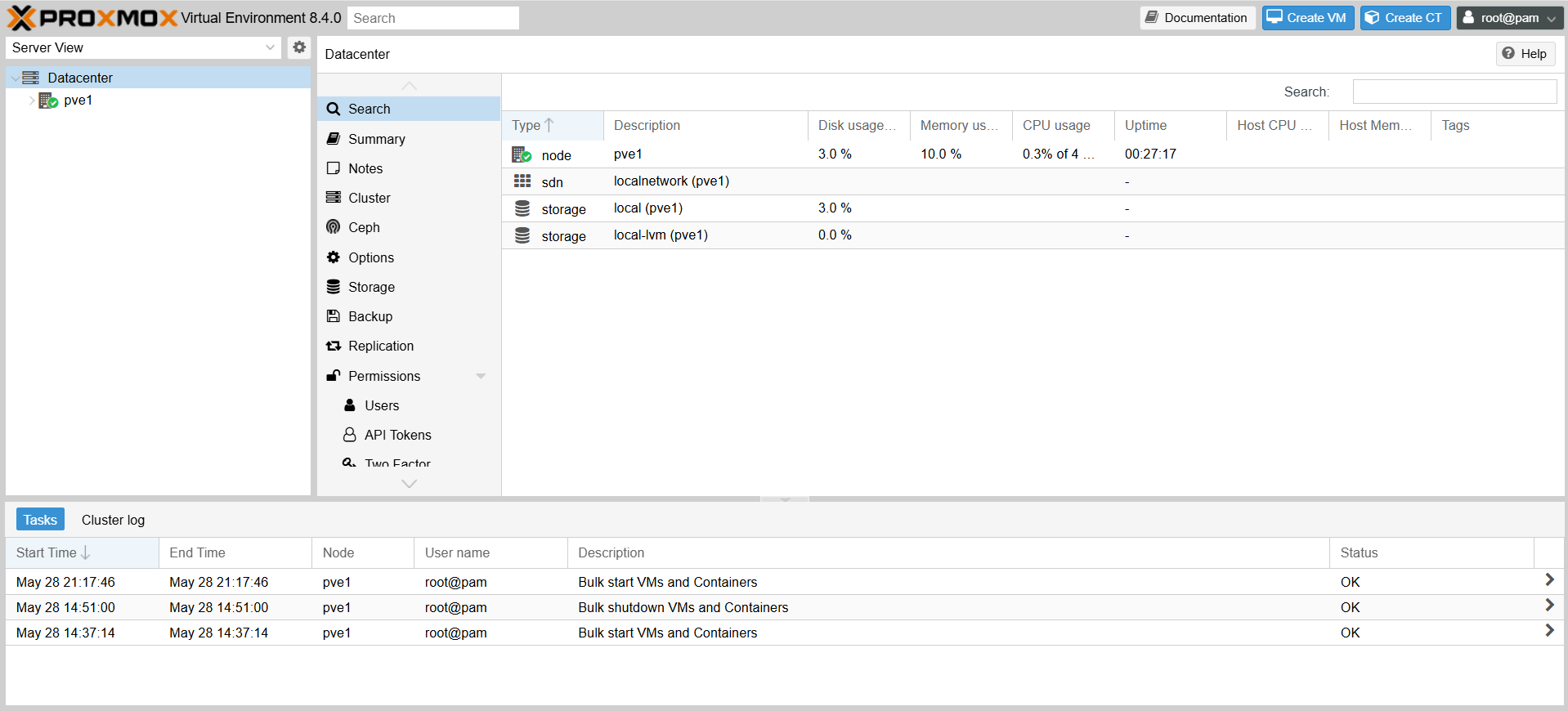Click the sdn grid icon for localnetwork
This screenshot has width=1568, height=711.
522,181
